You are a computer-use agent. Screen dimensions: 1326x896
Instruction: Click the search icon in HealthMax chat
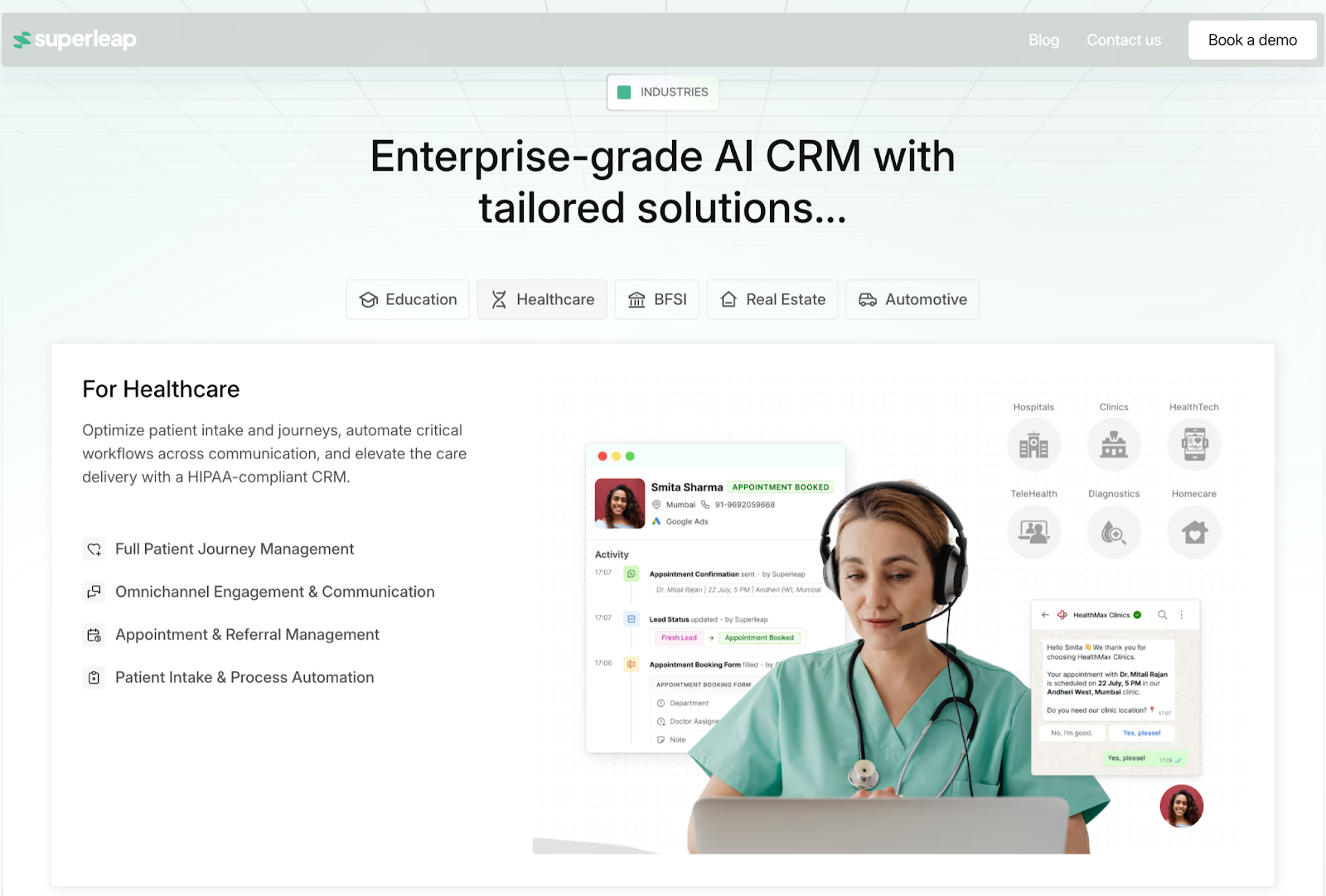(1163, 615)
